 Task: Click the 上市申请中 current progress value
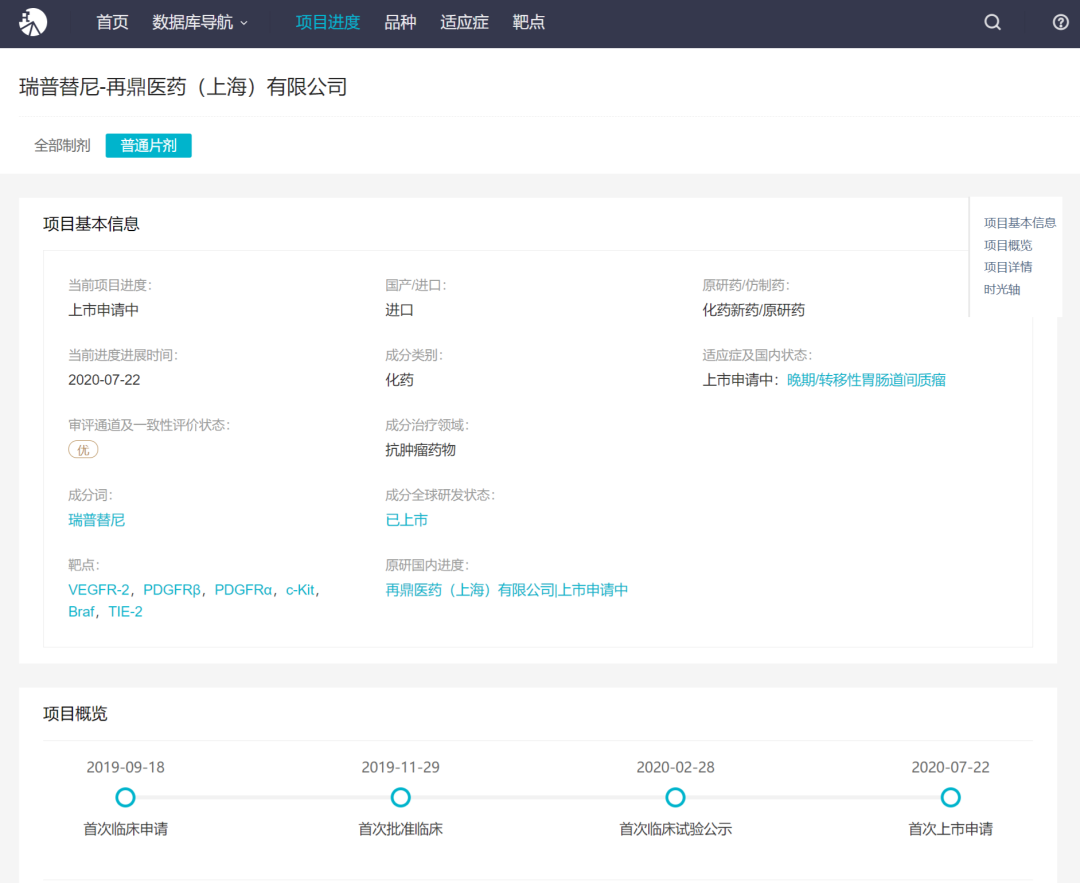[x=103, y=310]
